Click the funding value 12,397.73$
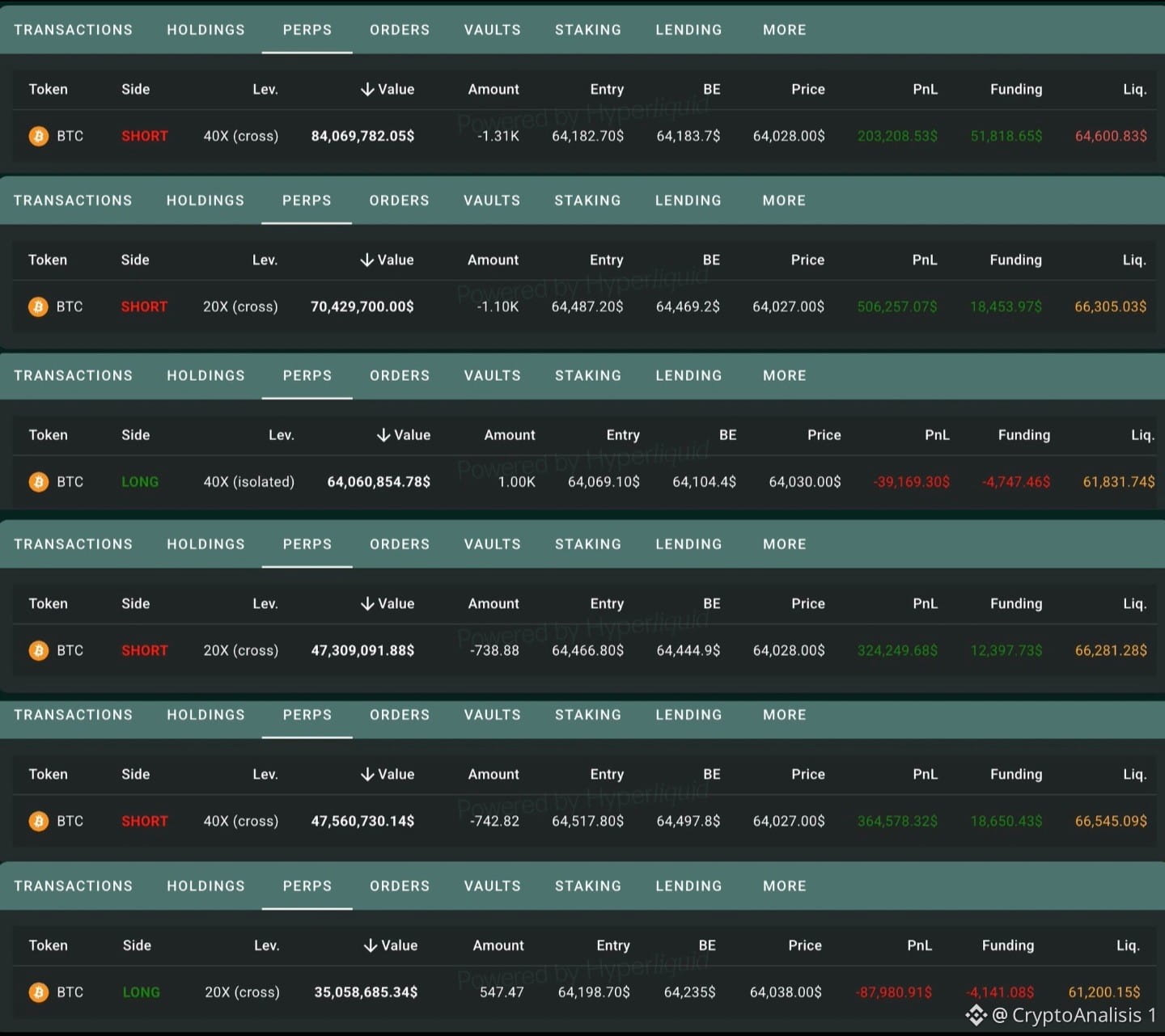The height and width of the screenshot is (1036, 1165). (x=1006, y=650)
